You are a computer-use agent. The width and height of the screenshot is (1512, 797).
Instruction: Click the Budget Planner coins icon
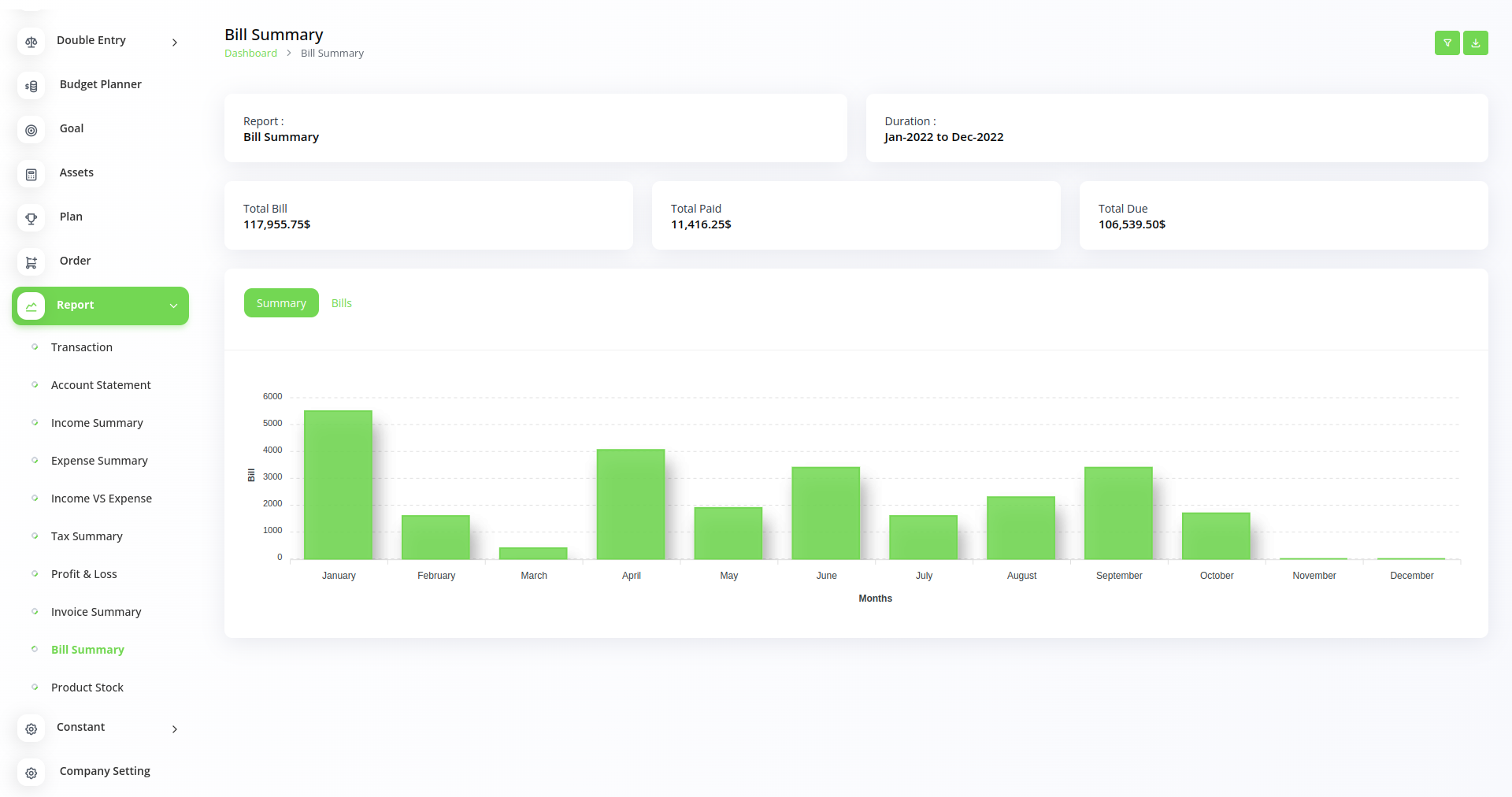[x=31, y=86]
